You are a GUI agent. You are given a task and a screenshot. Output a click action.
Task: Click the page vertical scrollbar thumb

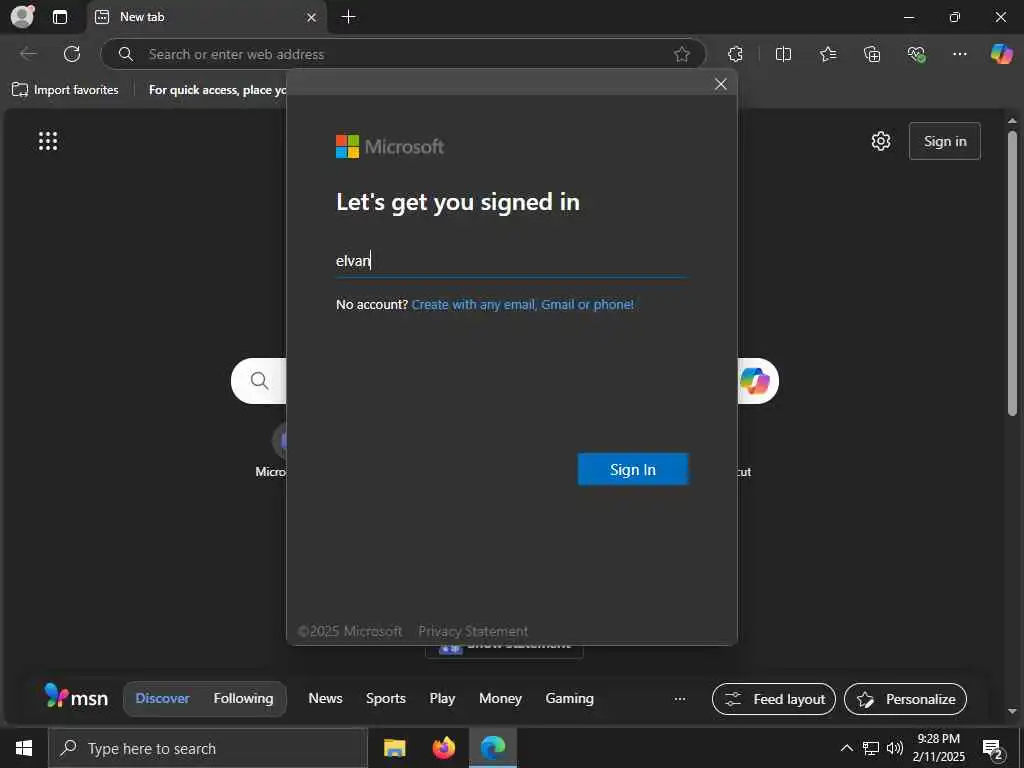1012,273
